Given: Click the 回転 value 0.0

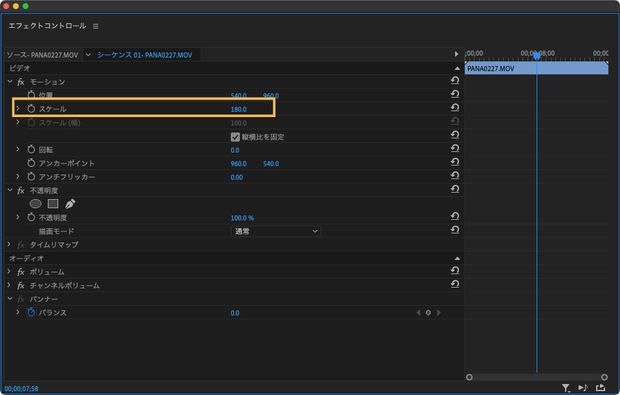Looking at the screenshot, I should pos(235,150).
